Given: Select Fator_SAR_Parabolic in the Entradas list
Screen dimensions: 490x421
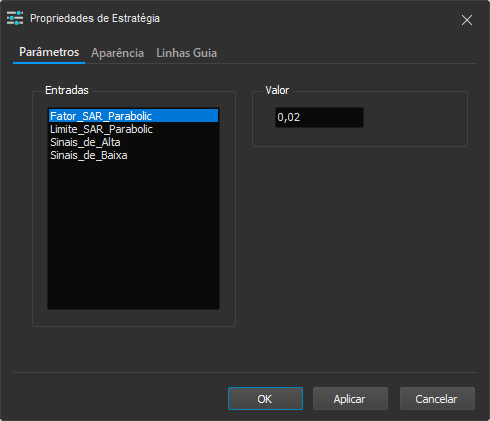Looking at the screenshot, I should [133, 116].
